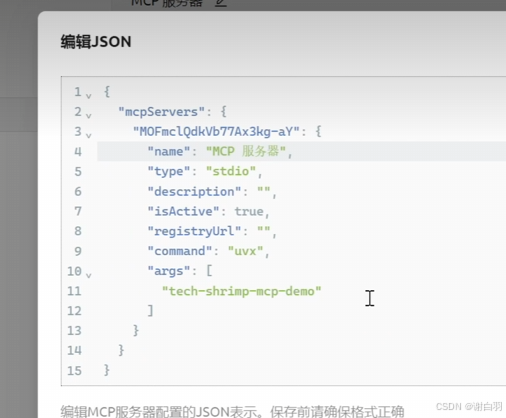Click the "tech-shrimp-mcp-demo" argument string
This screenshot has height=418, width=506.
pyautogui.click(x=242, y=291)
